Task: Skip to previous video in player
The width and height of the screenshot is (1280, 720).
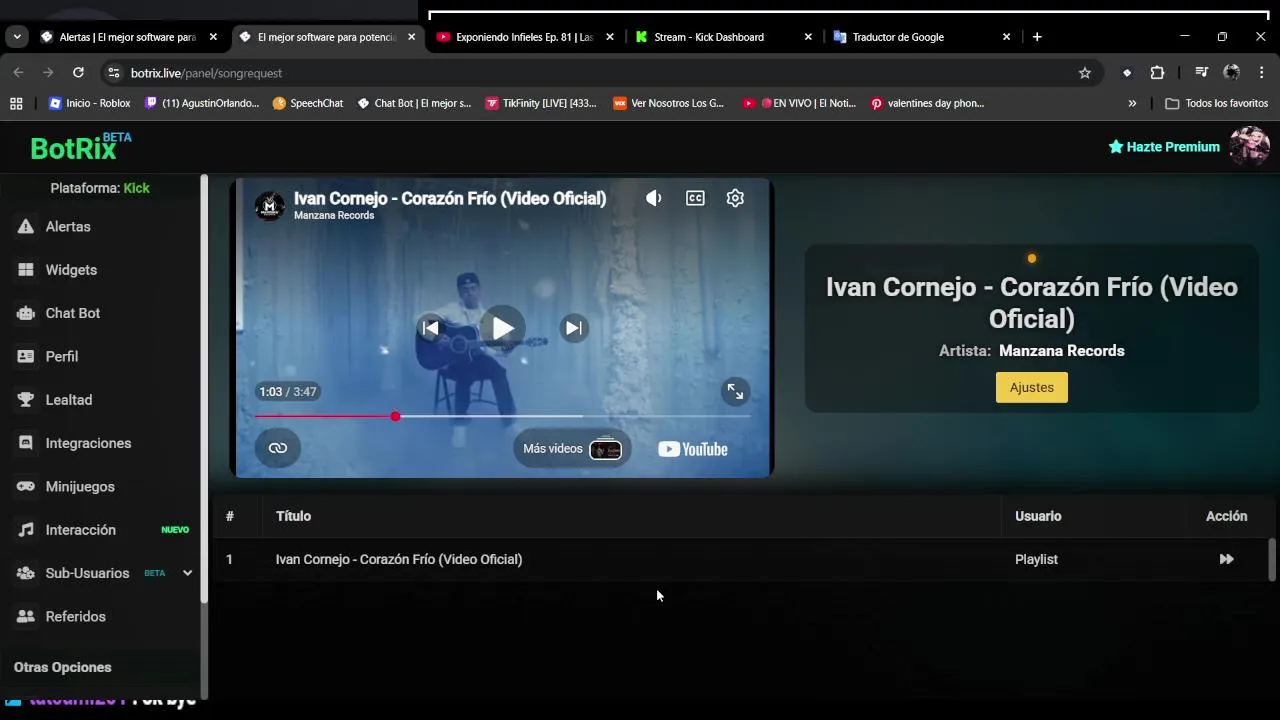Action: (430, 328)
